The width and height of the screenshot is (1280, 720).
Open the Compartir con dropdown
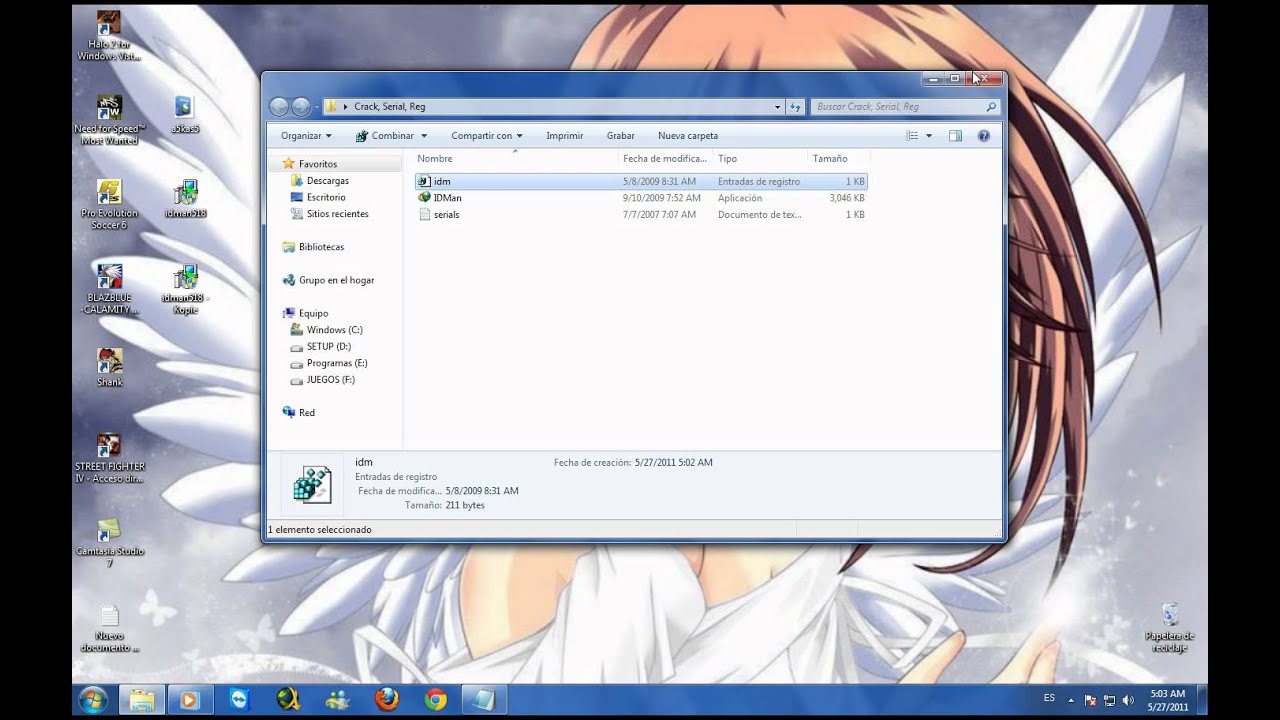tap(487, 136)
